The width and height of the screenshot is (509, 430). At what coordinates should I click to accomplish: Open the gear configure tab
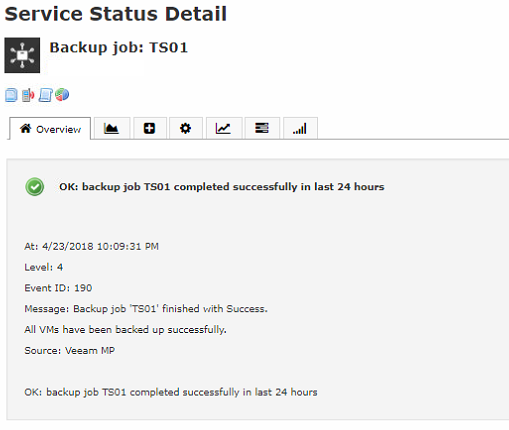pyautogui.click(x=185, y=128)
